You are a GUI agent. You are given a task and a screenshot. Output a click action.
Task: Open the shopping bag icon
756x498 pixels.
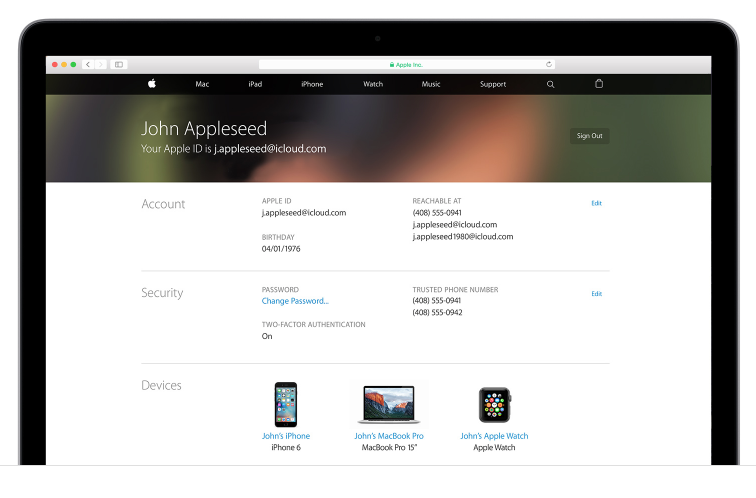pyautogui.click(x=599, y=83)
